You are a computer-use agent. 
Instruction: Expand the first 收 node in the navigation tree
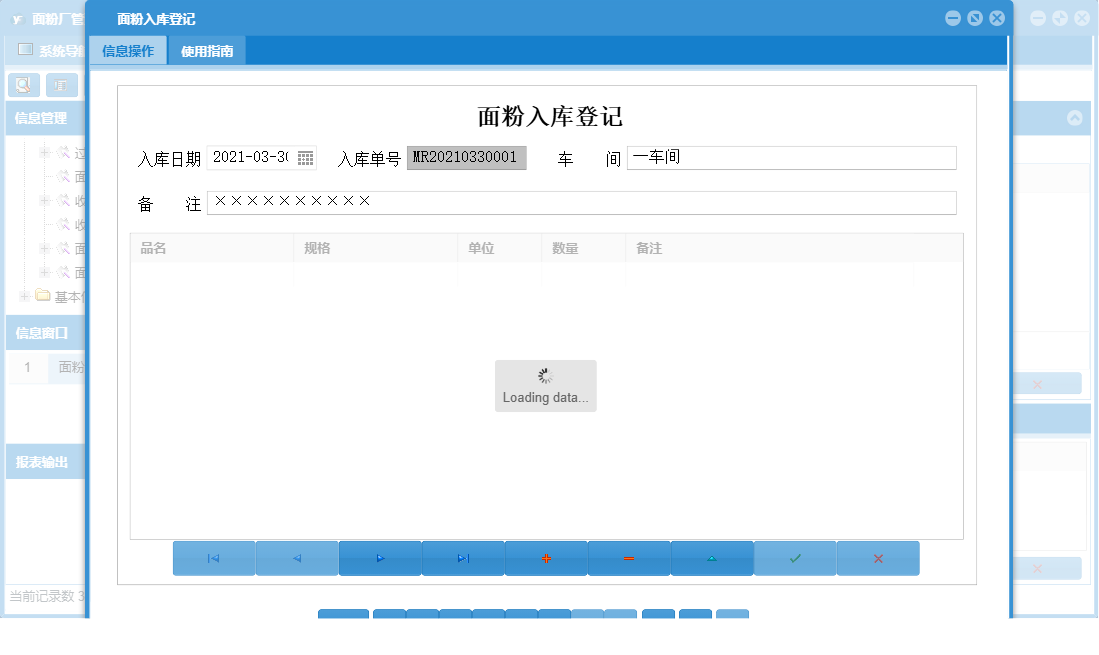[43, 200]
